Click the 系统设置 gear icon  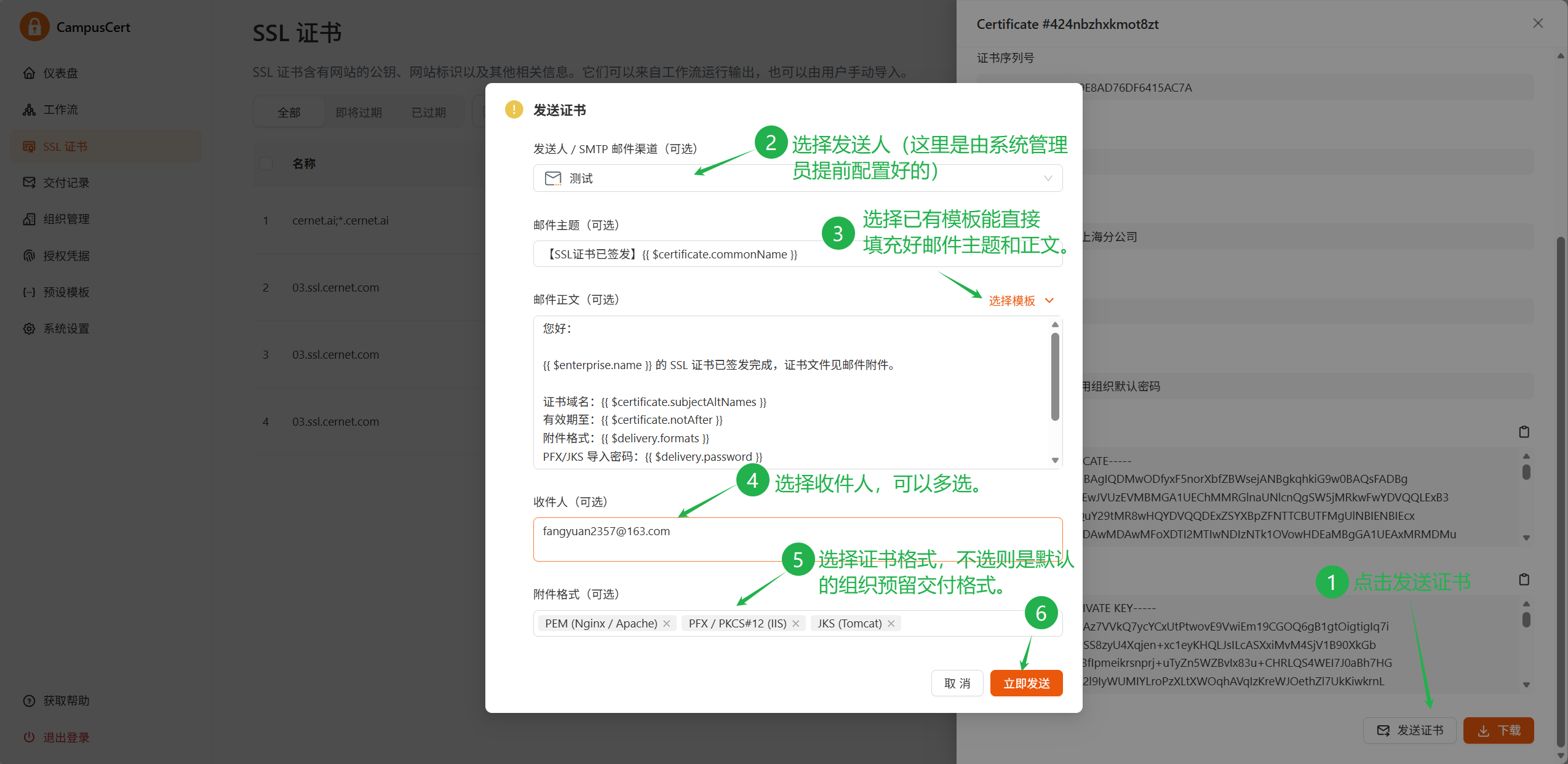tap(29, 328)
